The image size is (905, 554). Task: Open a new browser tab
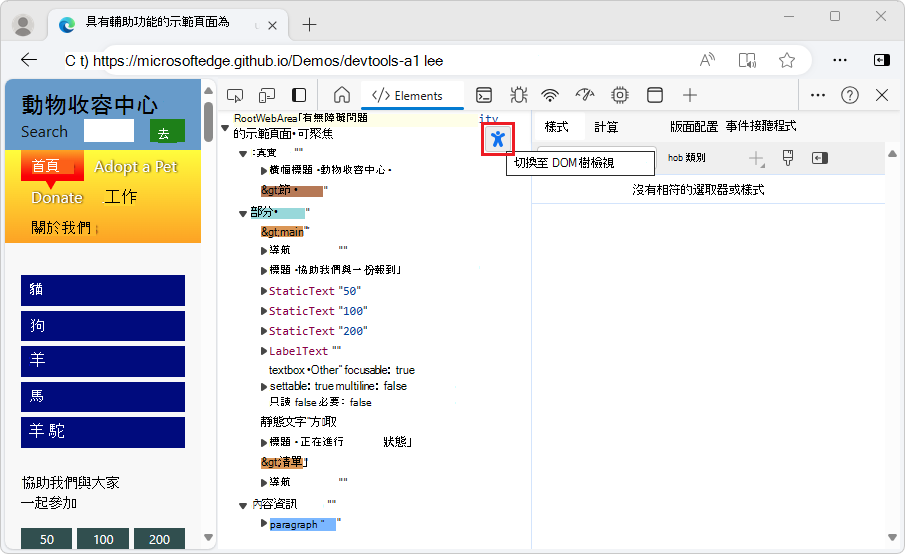pos(309,24)
